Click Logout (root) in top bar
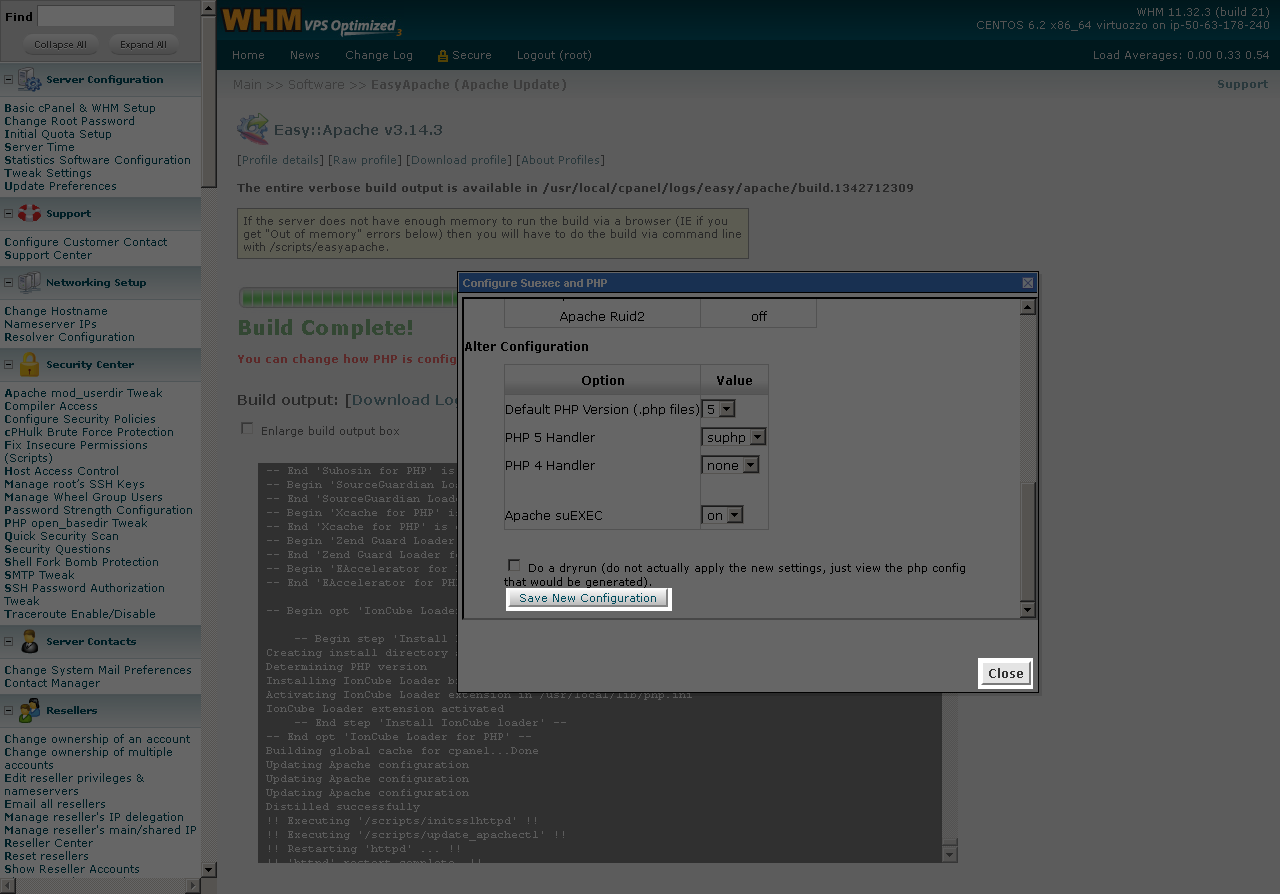This screenshot has height=894, width=1280. [554, 56]
